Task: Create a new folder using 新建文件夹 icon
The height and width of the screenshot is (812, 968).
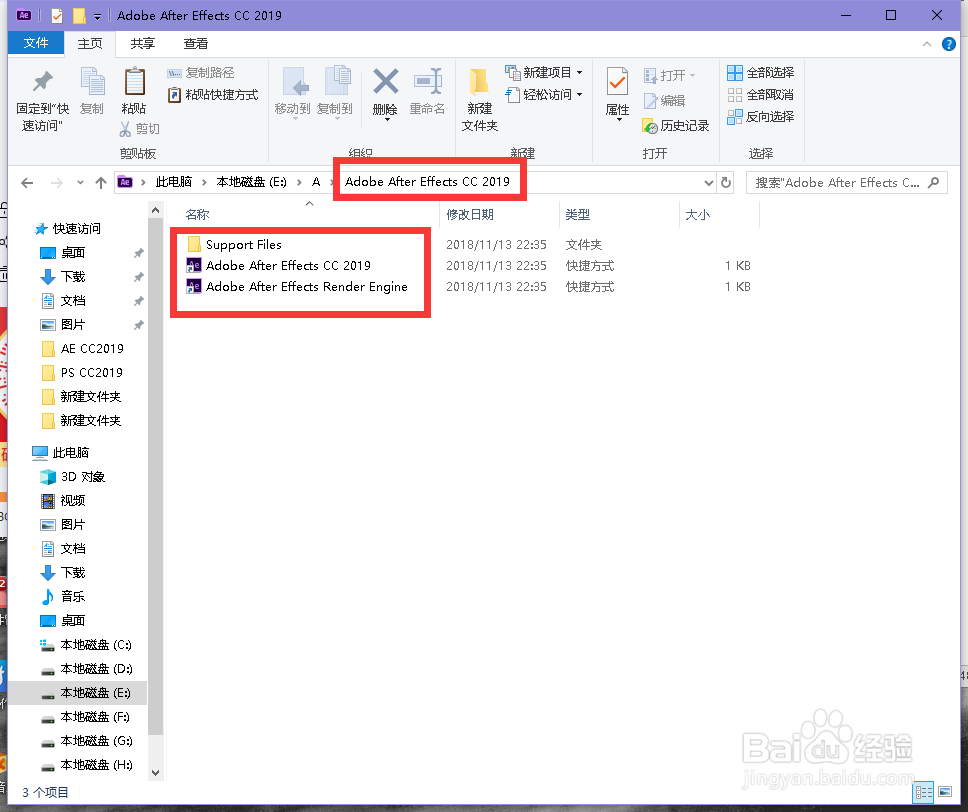Action: [478, 97]
